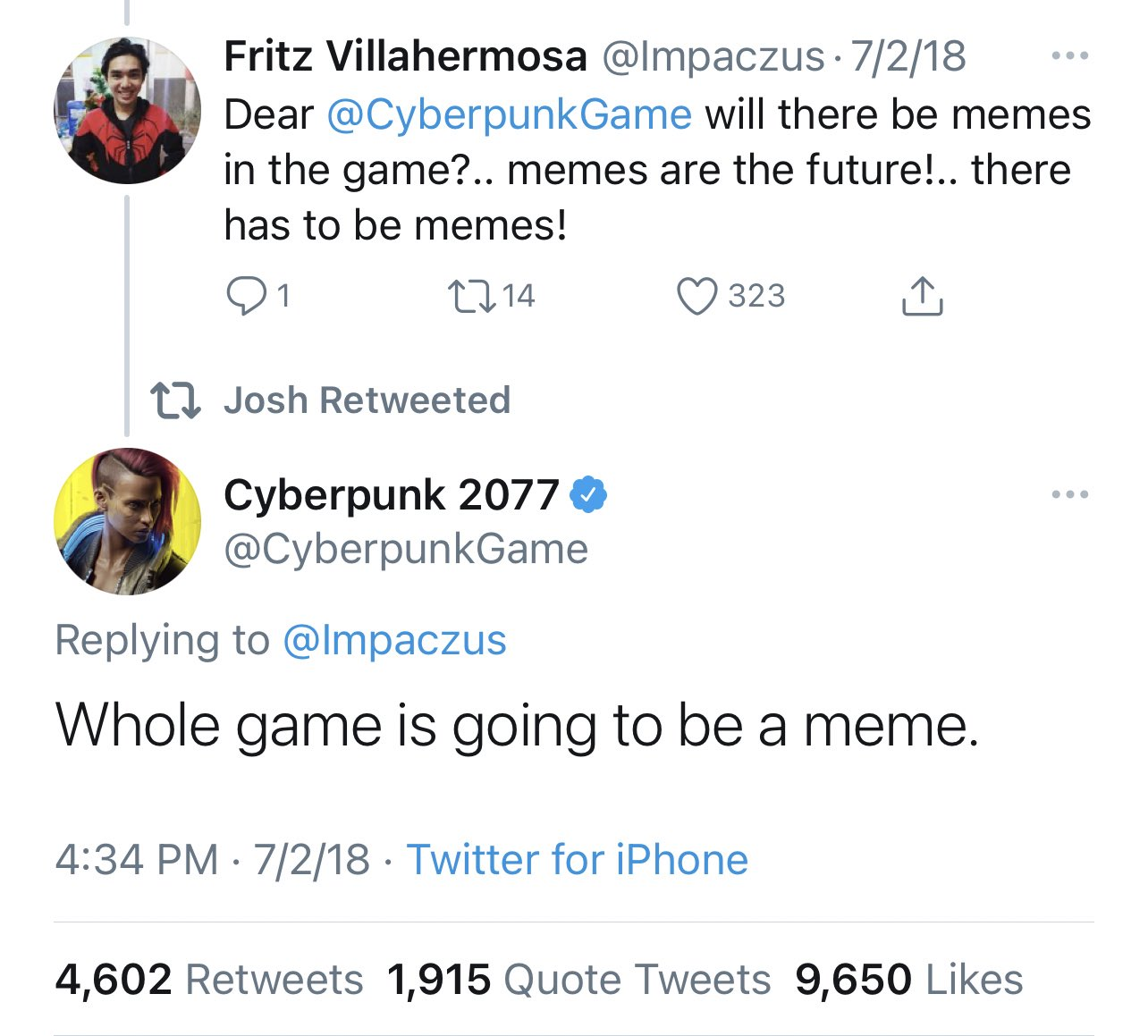Click the @Impaczus link in Replying to
1148x1036 pixels.
tap(394, 640)
